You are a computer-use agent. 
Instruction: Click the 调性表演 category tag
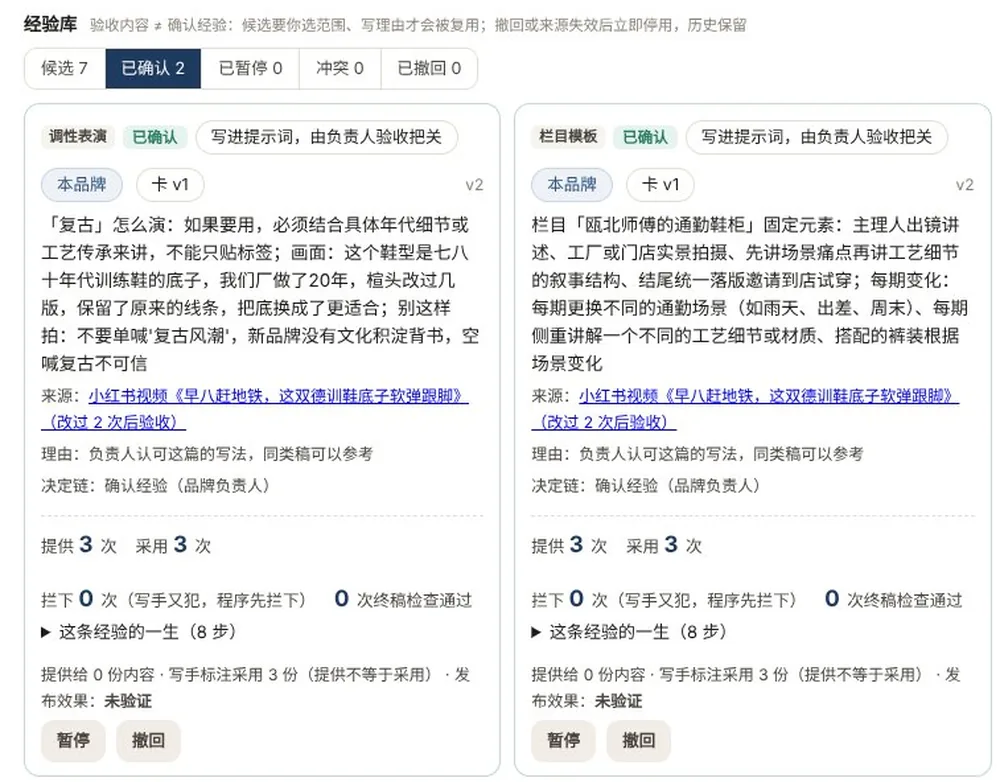point(78,136)
